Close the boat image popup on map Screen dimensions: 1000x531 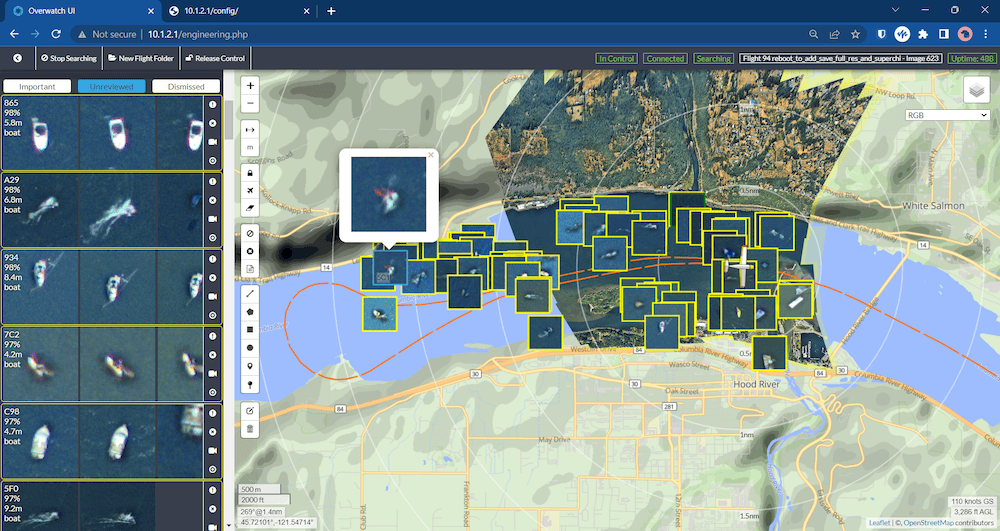tap(430, 155)
